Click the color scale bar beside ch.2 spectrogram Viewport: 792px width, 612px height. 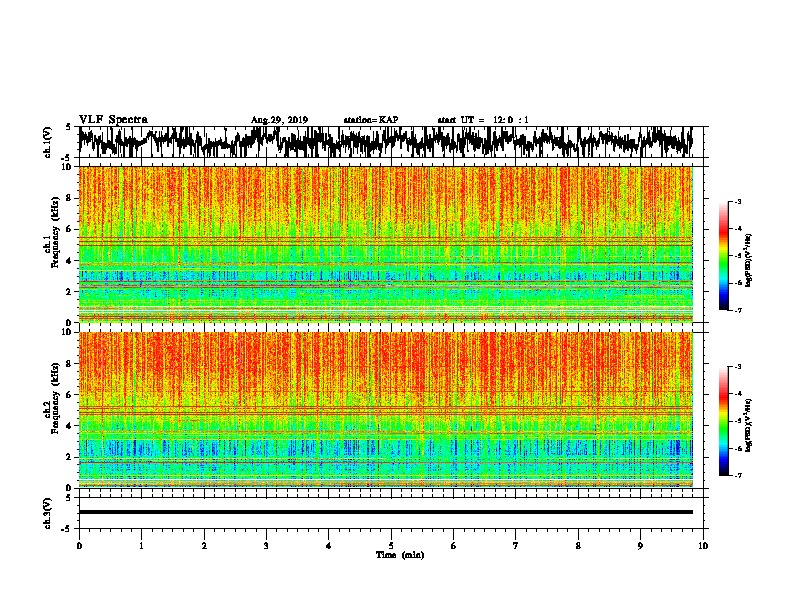723,421
